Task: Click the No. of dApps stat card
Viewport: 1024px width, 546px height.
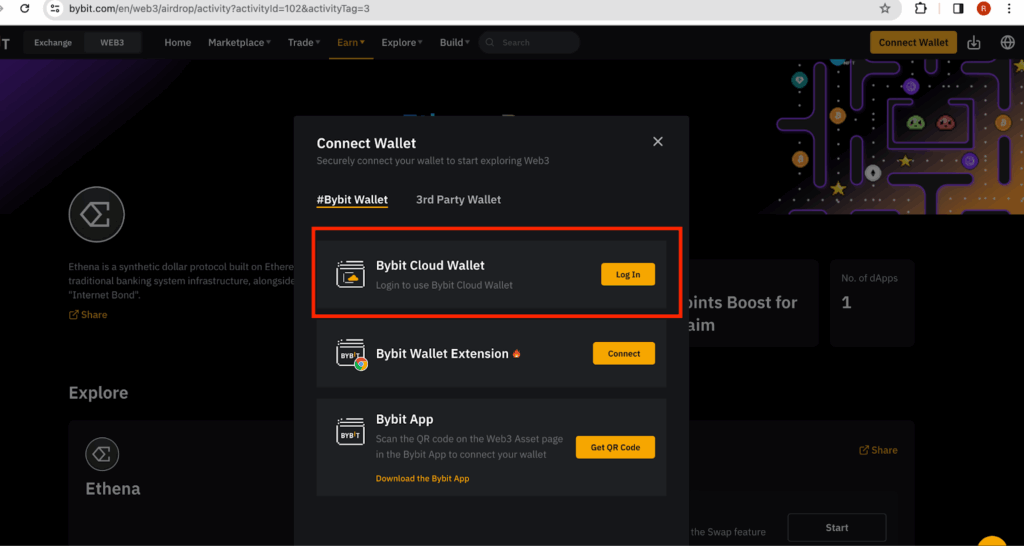Action: click(x=872, y=302)
